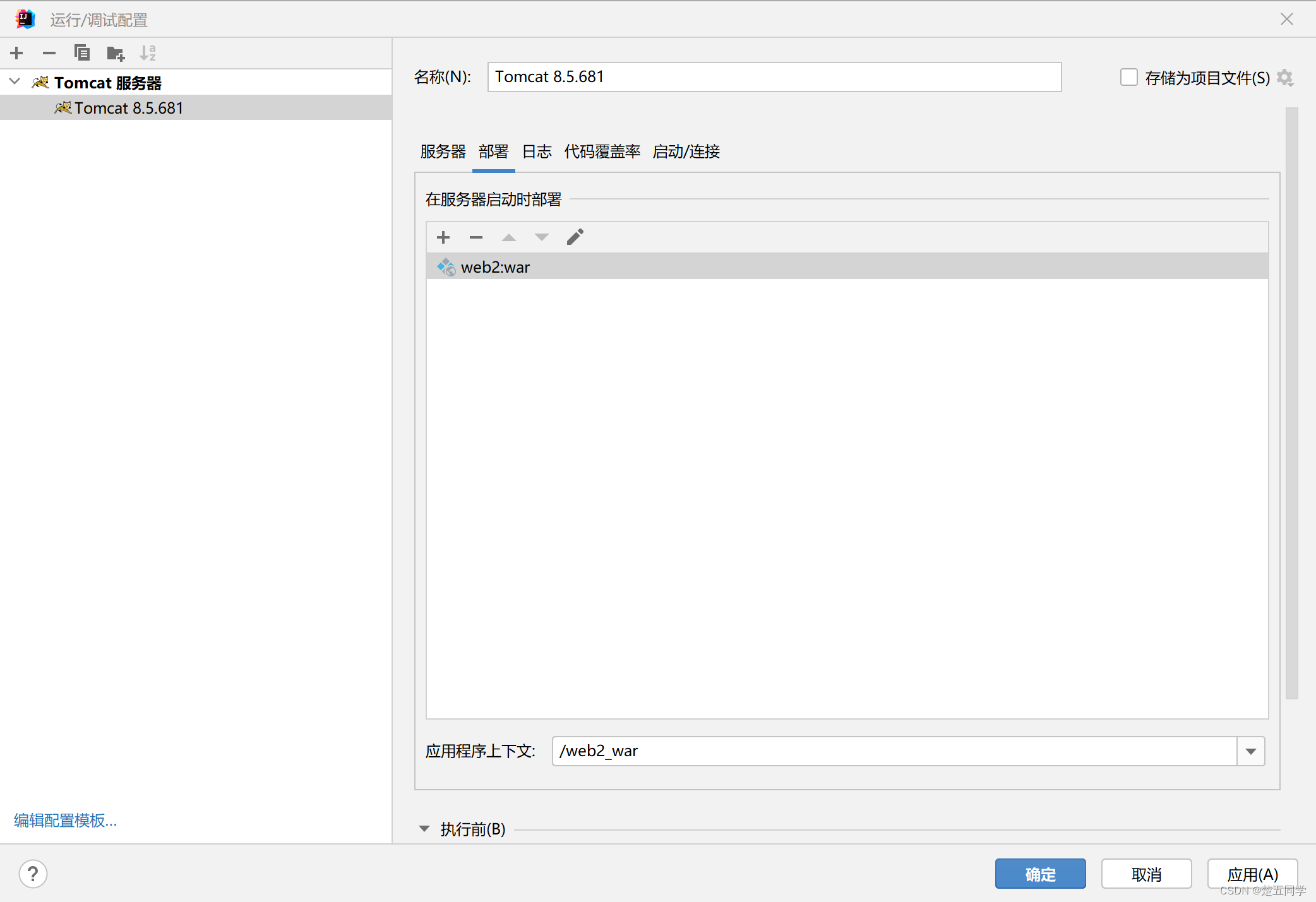The height and width of the screenshot is (902, 1316).
Task: Move the web2:war artifact down
Action: pyautogui.click(x=542, y=237)
